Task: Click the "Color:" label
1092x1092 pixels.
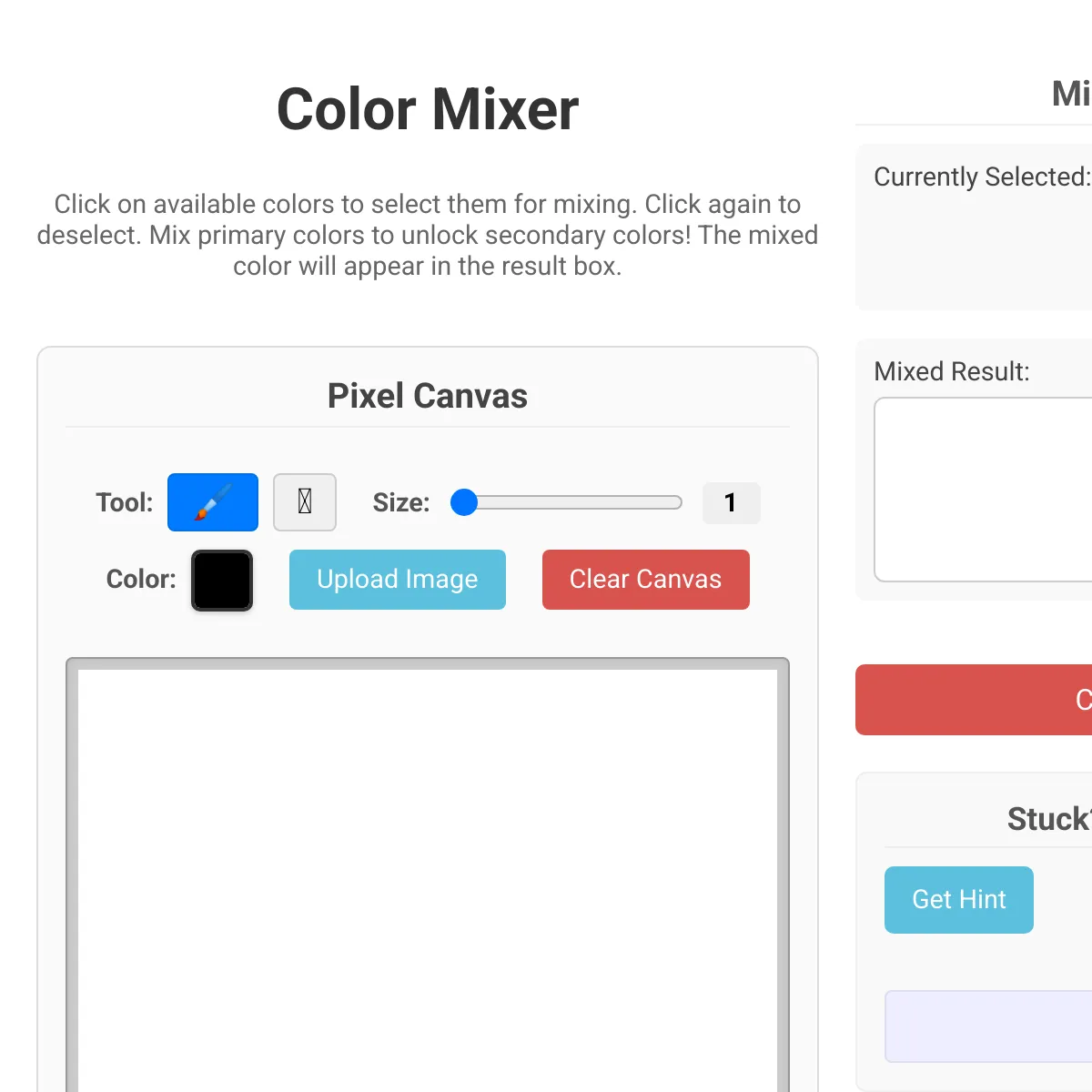Action: [141, 580]
